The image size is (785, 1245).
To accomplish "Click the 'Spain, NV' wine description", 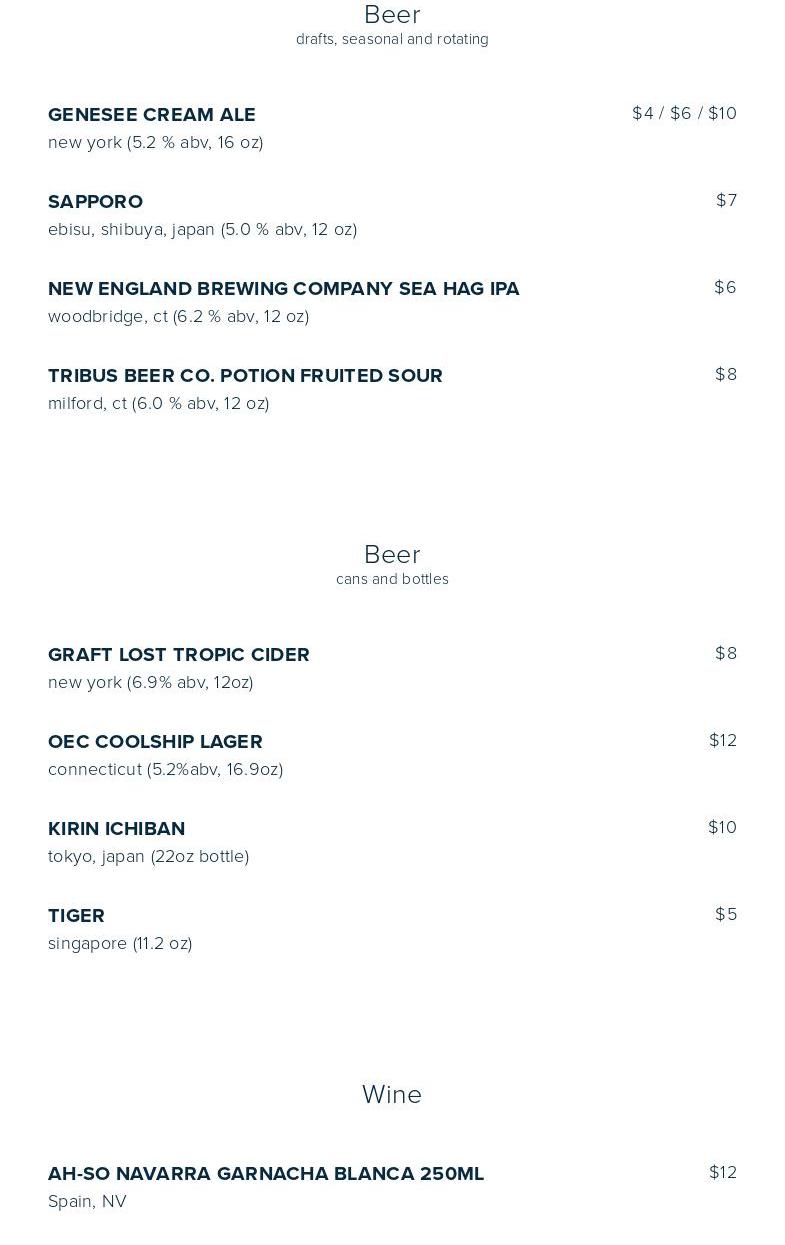I will point(87,1202).
